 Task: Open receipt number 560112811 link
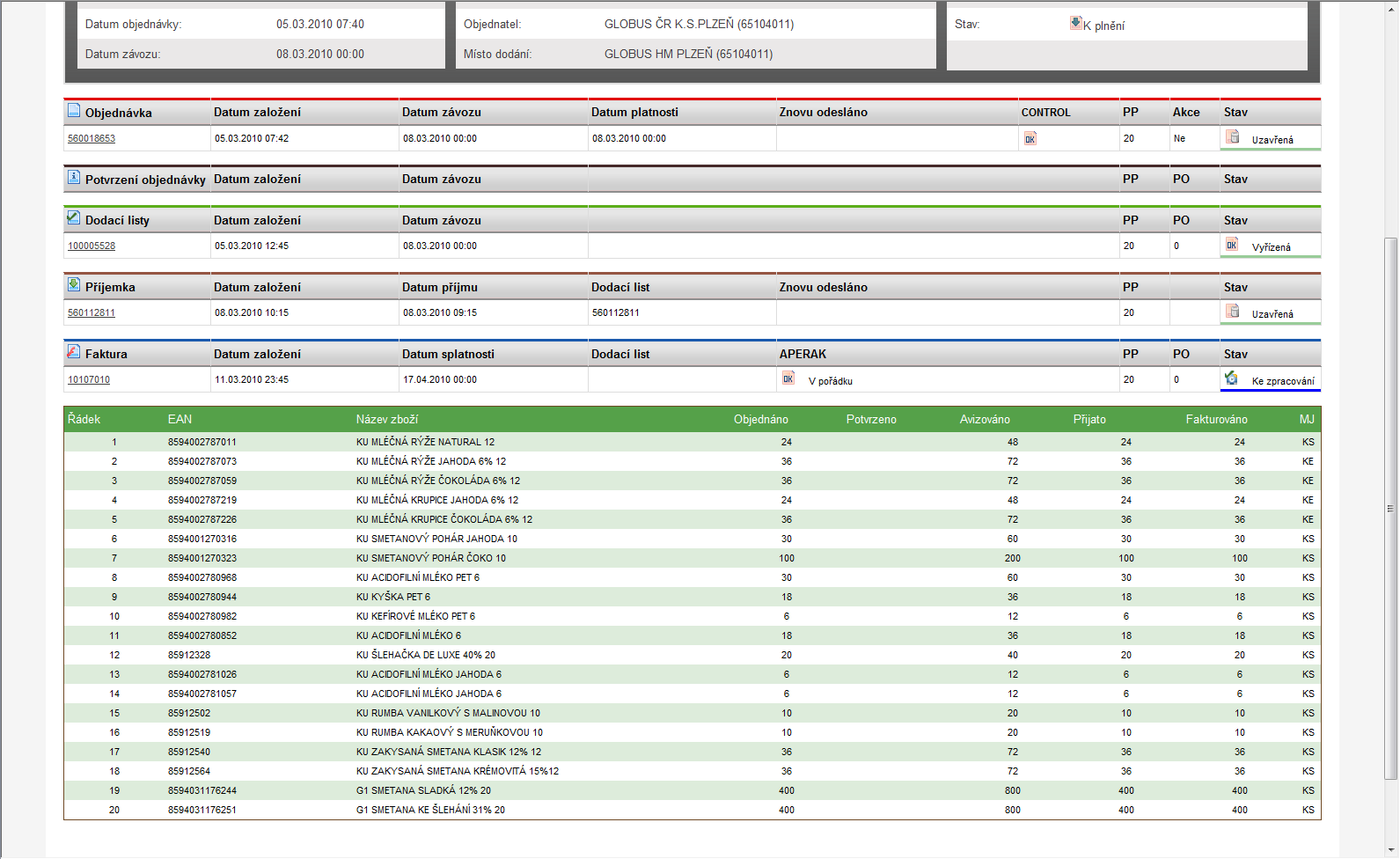[92, 312]
